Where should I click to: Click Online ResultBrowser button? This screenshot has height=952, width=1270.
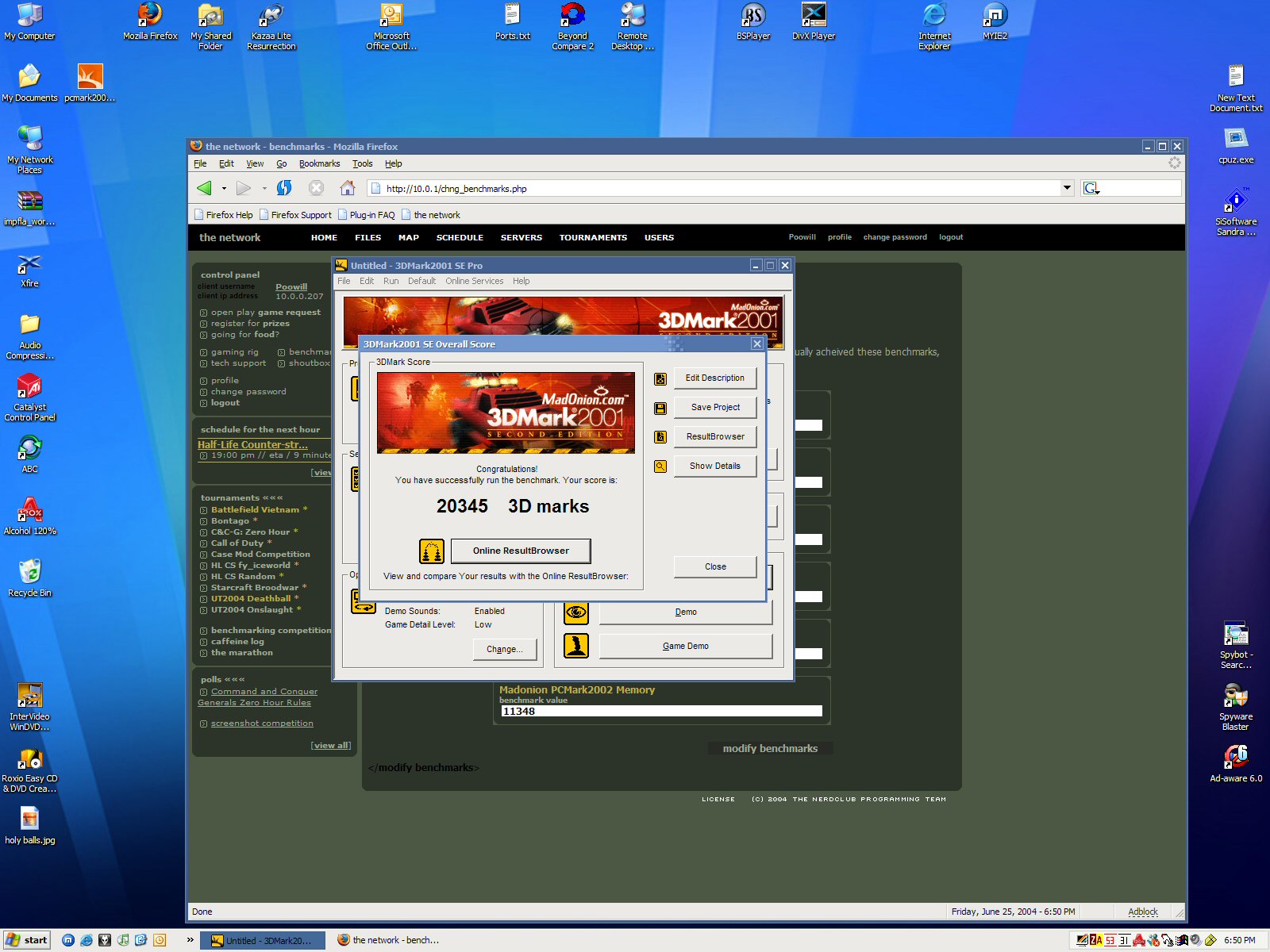pos(521,551)
